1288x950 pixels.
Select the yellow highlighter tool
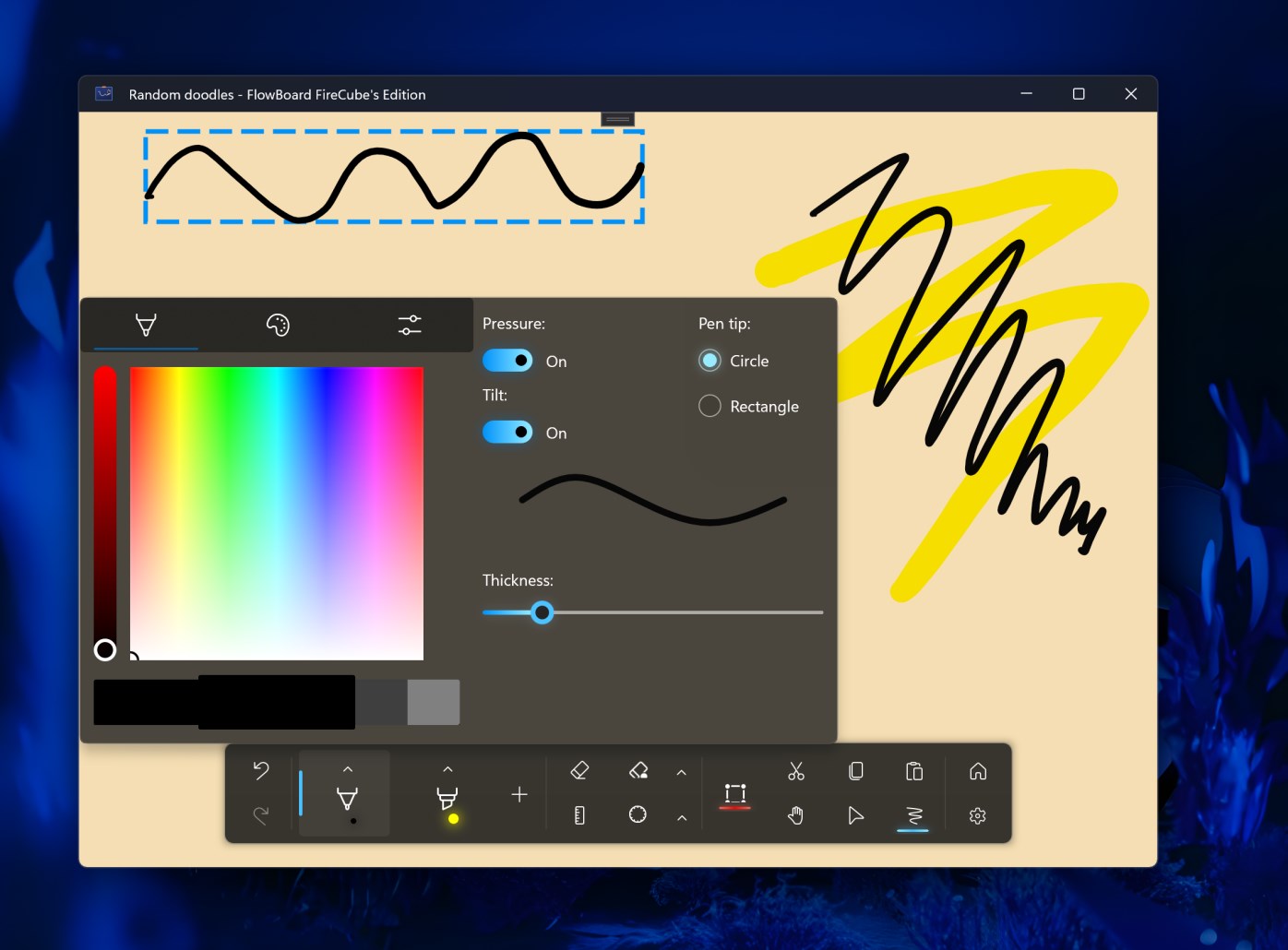click(x=447, y=799)
